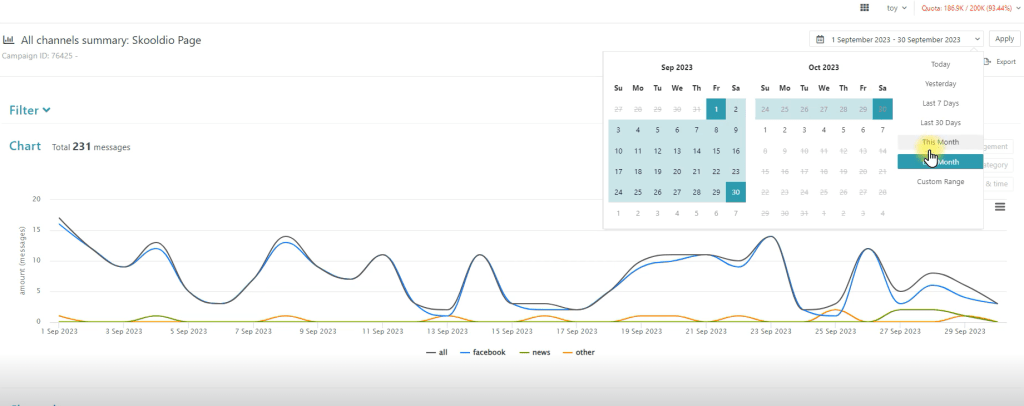Pick 'Last 30 Days' preset
Screen dimensions: 1024x406
(x=940, y=122)
